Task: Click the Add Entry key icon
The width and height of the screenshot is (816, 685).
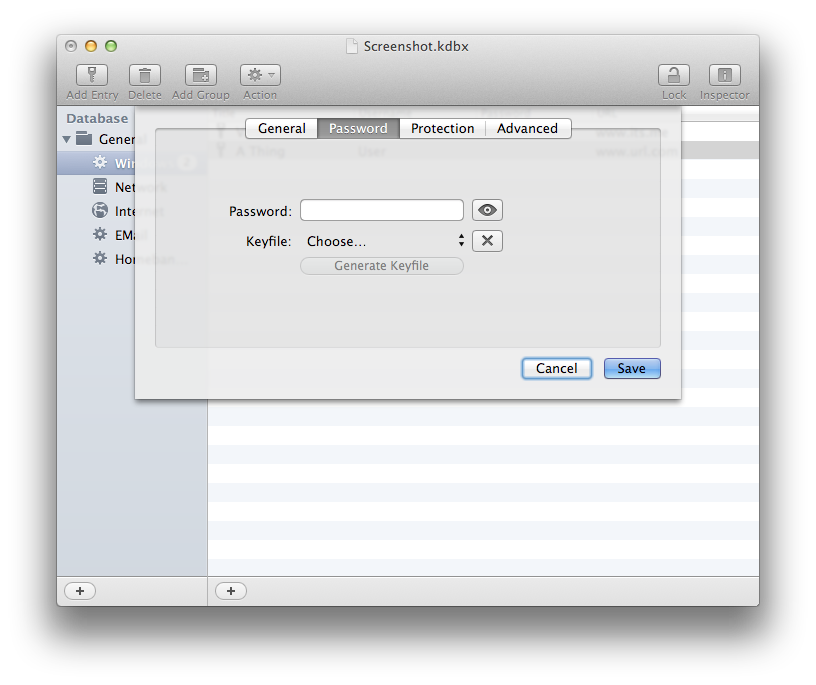Action: coord(92,75)
